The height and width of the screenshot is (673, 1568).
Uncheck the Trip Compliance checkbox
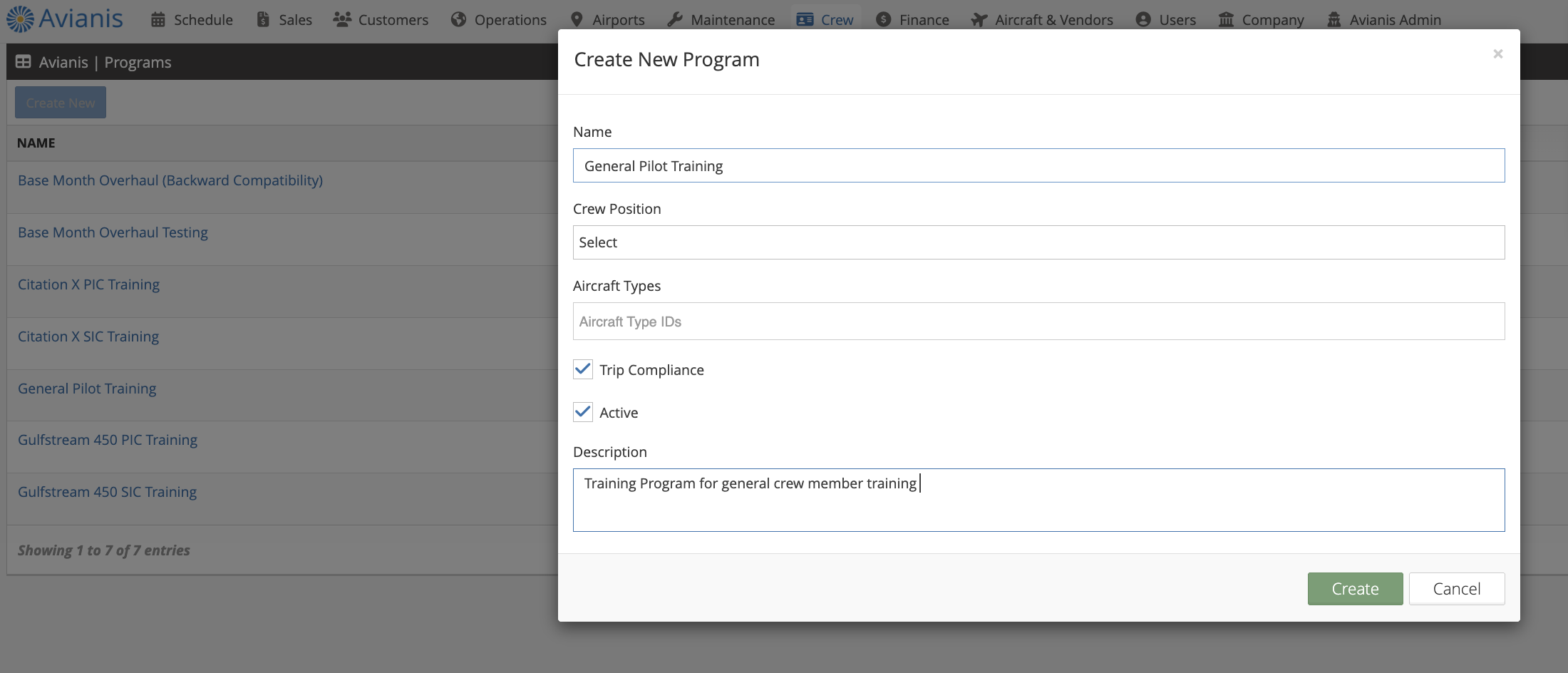tap(583, 369)
